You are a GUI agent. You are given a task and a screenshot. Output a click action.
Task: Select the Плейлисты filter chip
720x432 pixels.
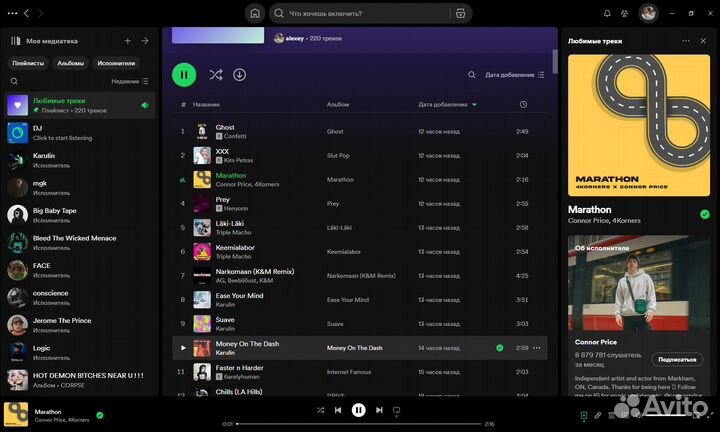tap(28, 63)
